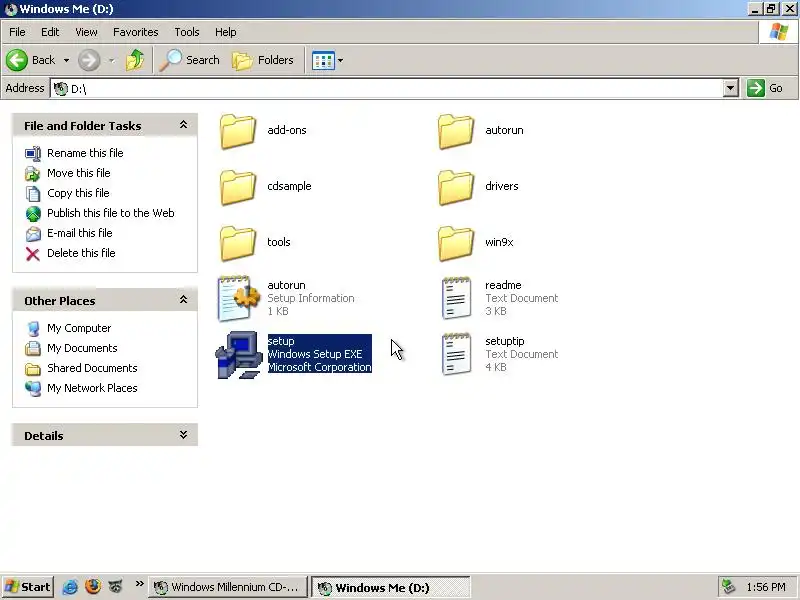Viewport: 800px width, 600px height.
Task: Go to My Network Places
Action: [x=92, y=388]
